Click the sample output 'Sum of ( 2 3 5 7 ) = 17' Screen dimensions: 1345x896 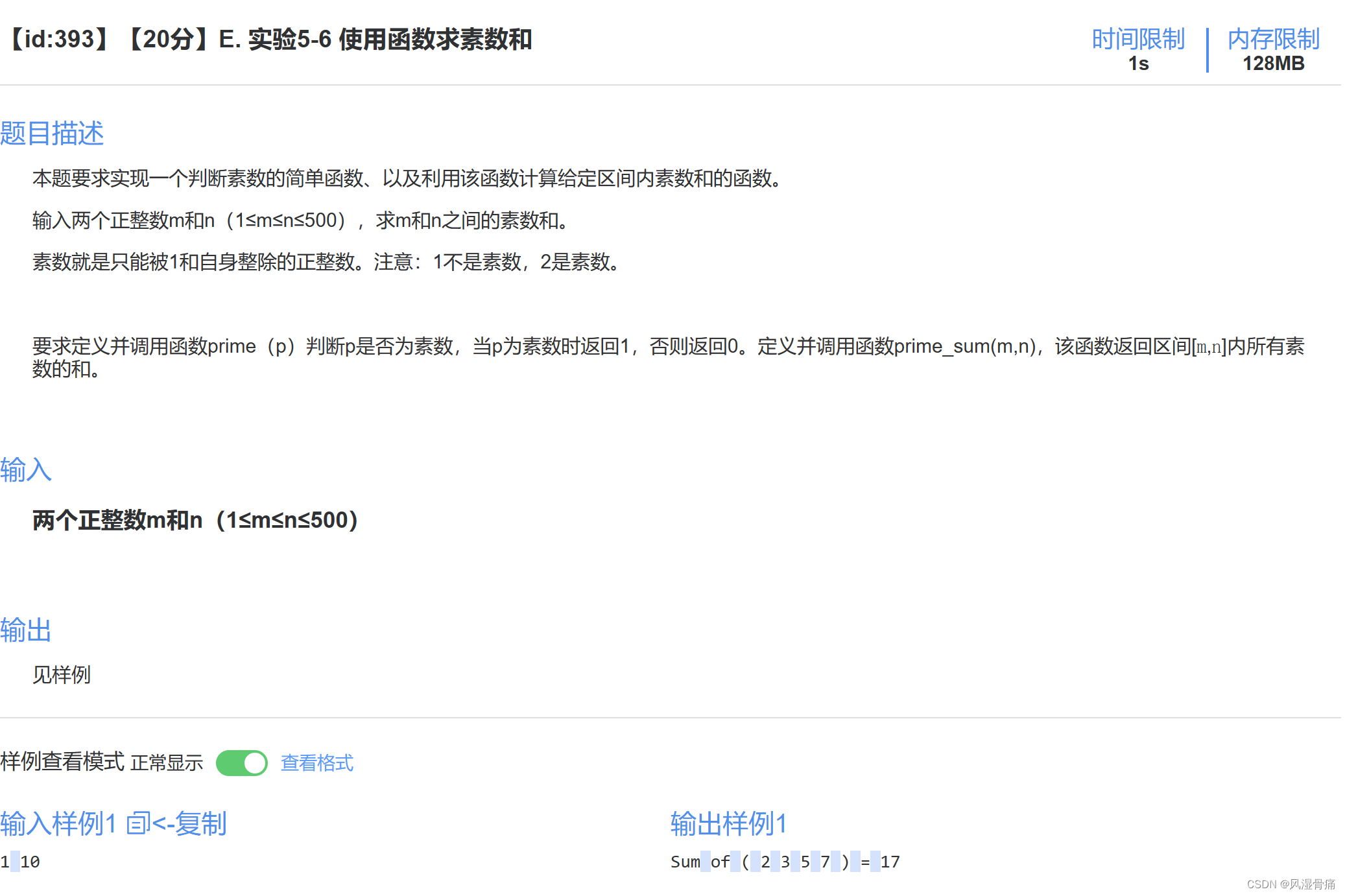tap(785, 862)
